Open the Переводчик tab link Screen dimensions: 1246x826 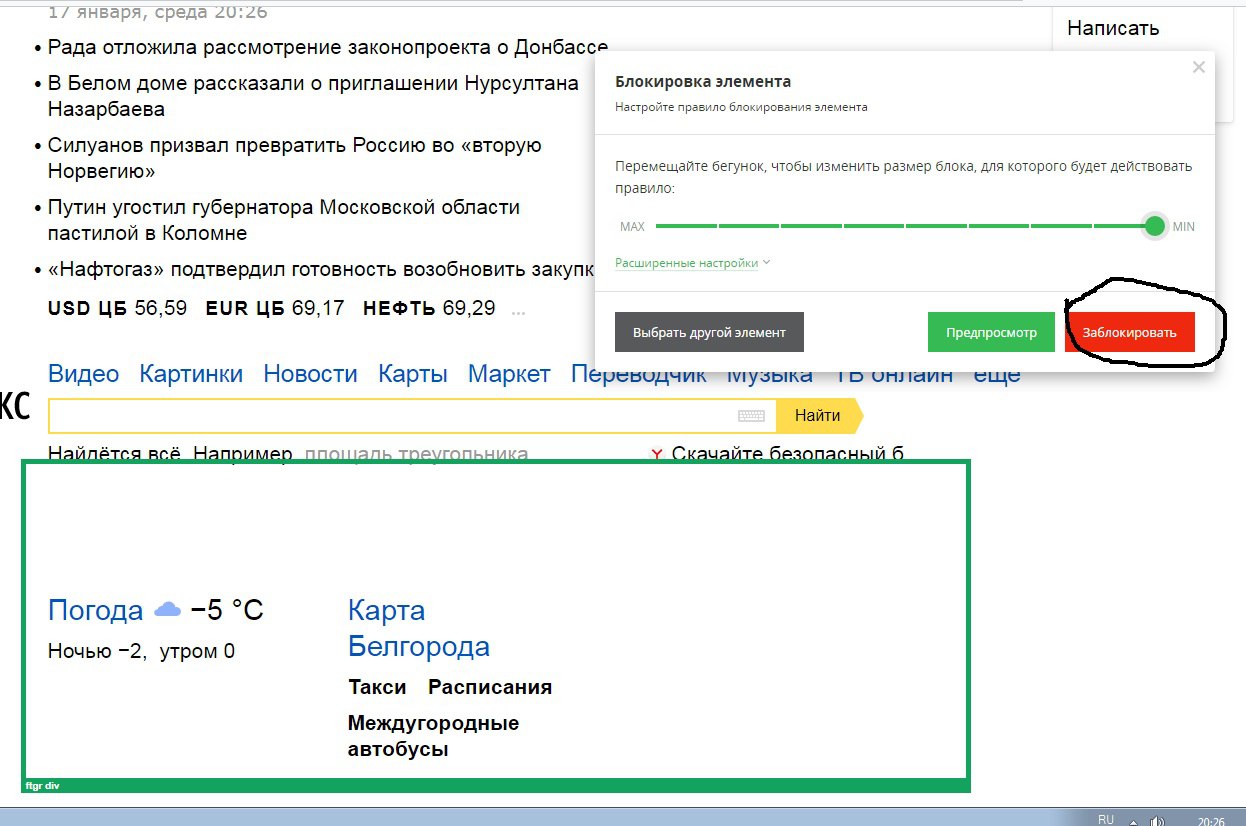638,376
